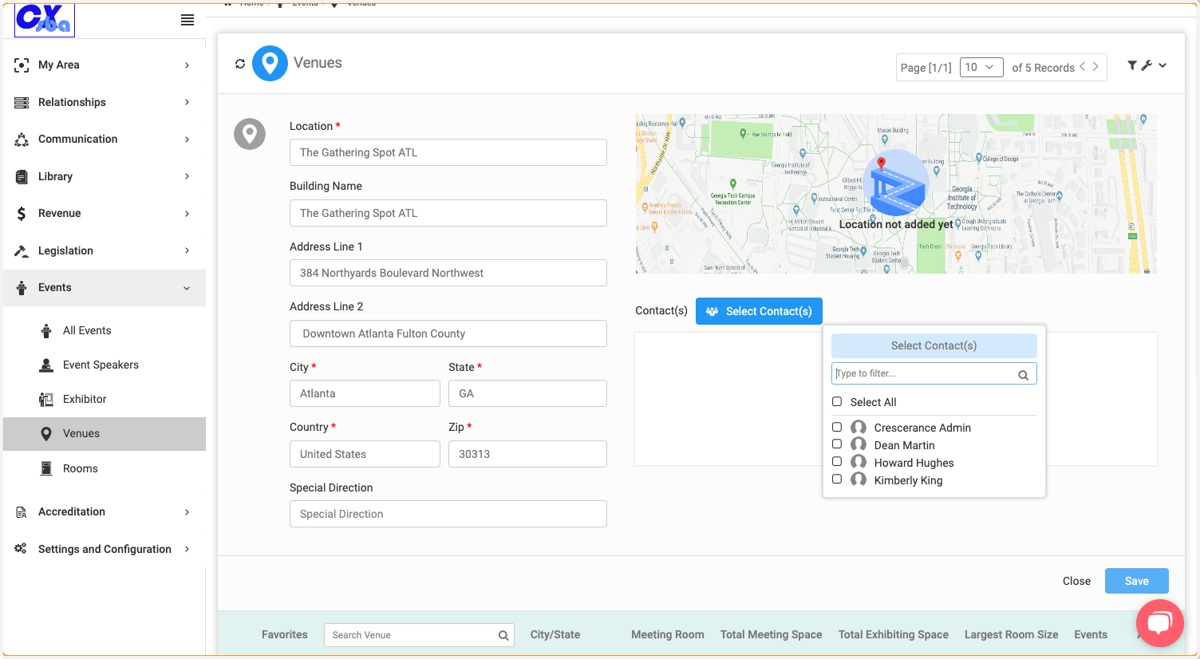Image resolution: width=1200 pixels, height=659 pixels.
Task: Open the filter and tools icon menu
Action: [x=1146, y=66]
